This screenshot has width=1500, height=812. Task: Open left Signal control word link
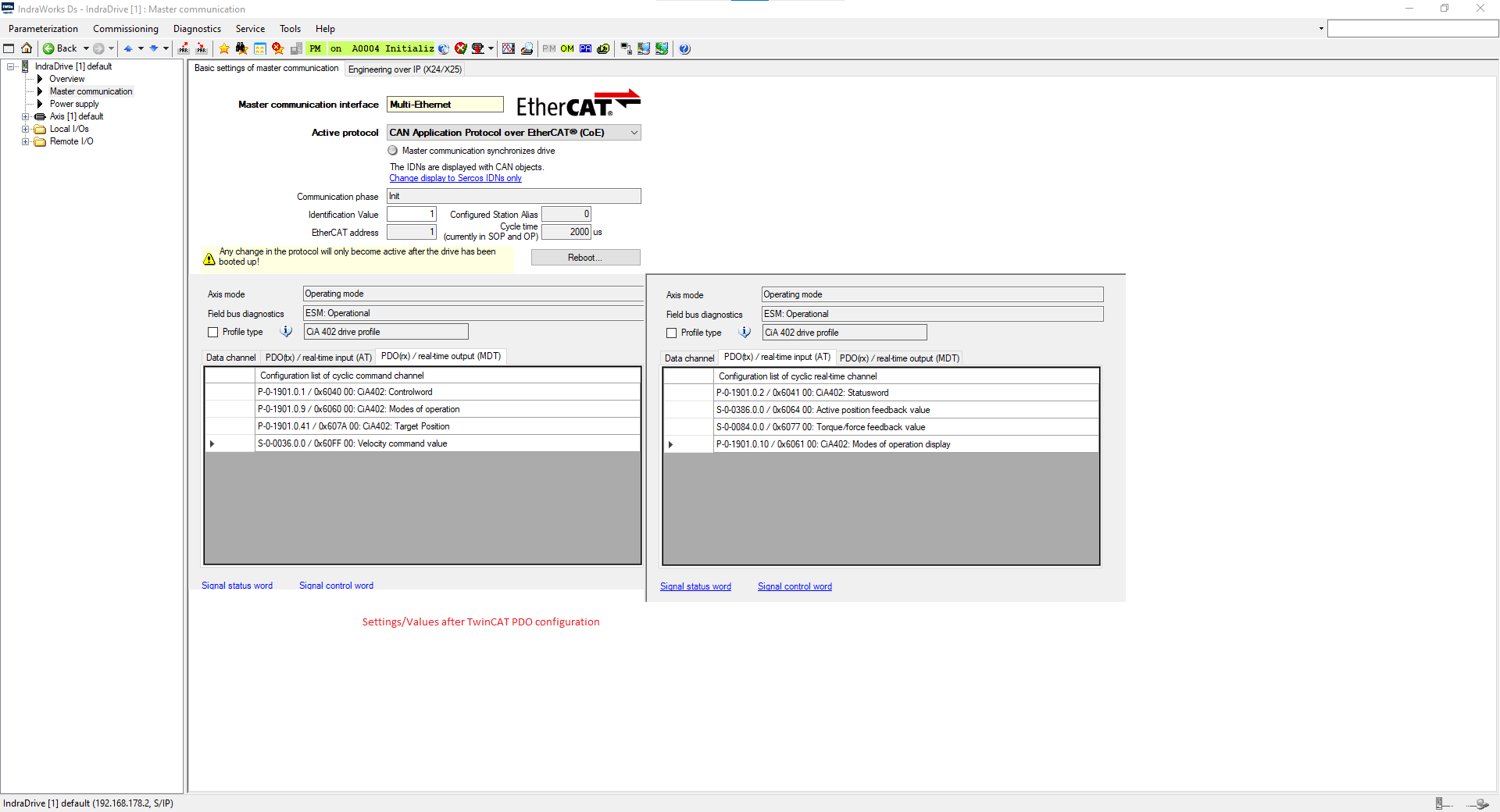pyautogui.click(x=336, y=586)
